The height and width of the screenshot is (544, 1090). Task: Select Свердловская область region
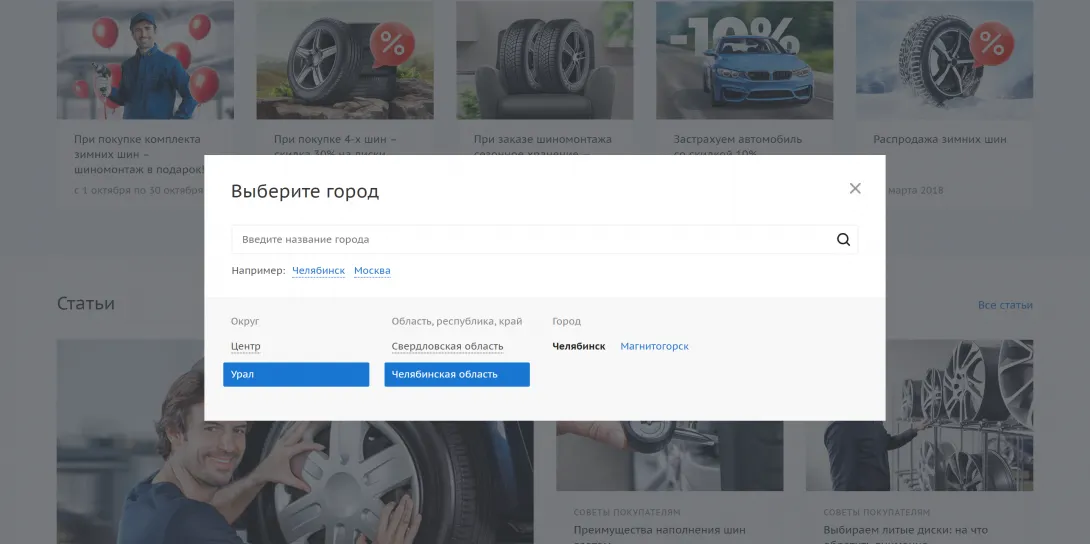coord(447,346)
